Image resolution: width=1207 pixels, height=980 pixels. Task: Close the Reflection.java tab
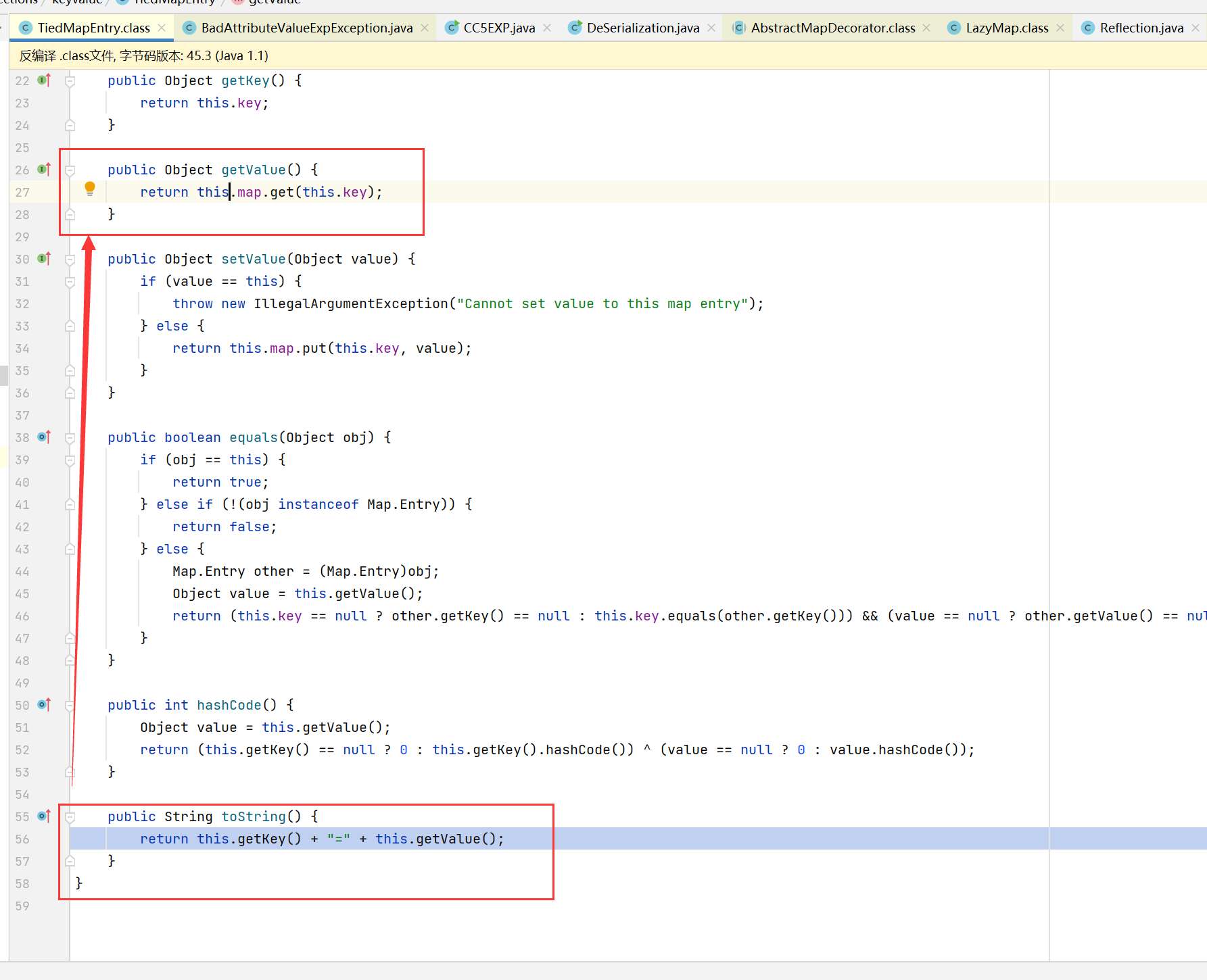click(x=1196, y=28)
